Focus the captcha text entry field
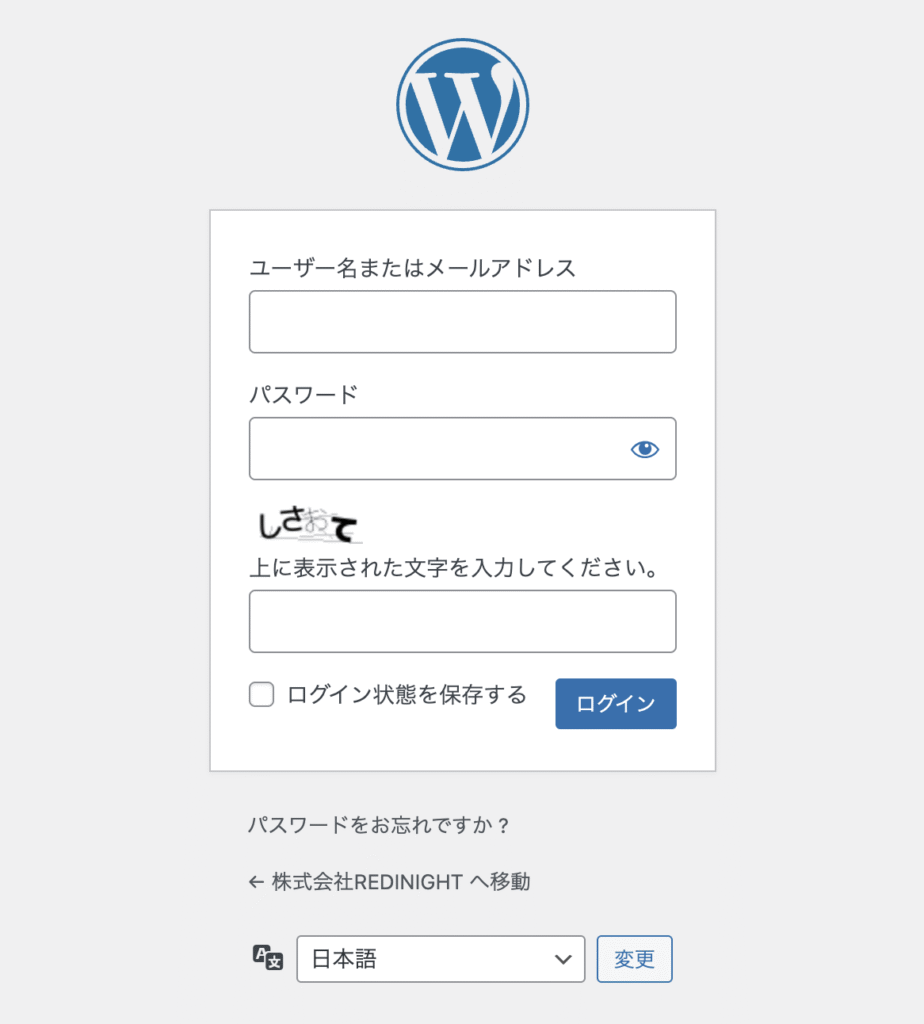 click(x=462, y=621)
